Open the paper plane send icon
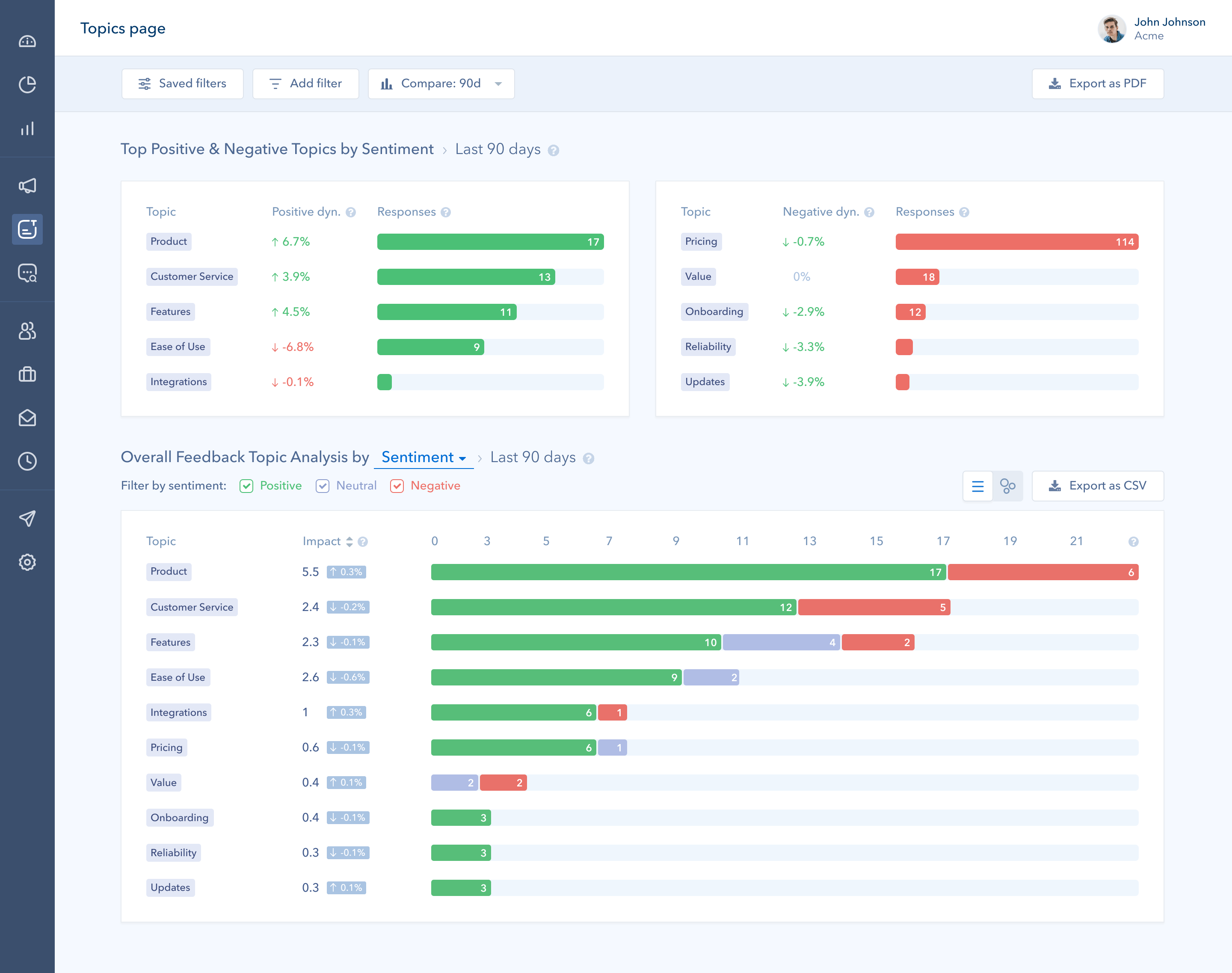This screenshot has width=1232, height=973. (x=27, y=518)
